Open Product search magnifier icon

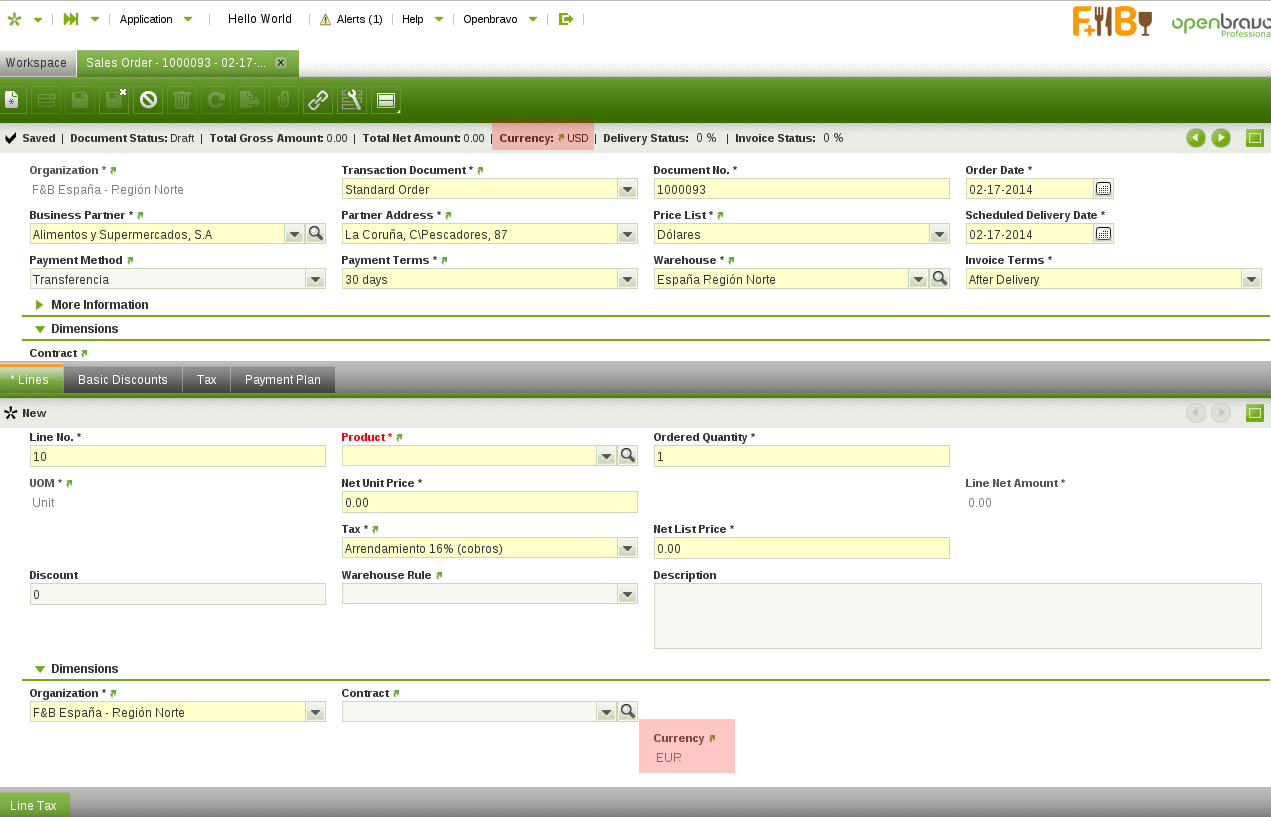pos(627,456)
